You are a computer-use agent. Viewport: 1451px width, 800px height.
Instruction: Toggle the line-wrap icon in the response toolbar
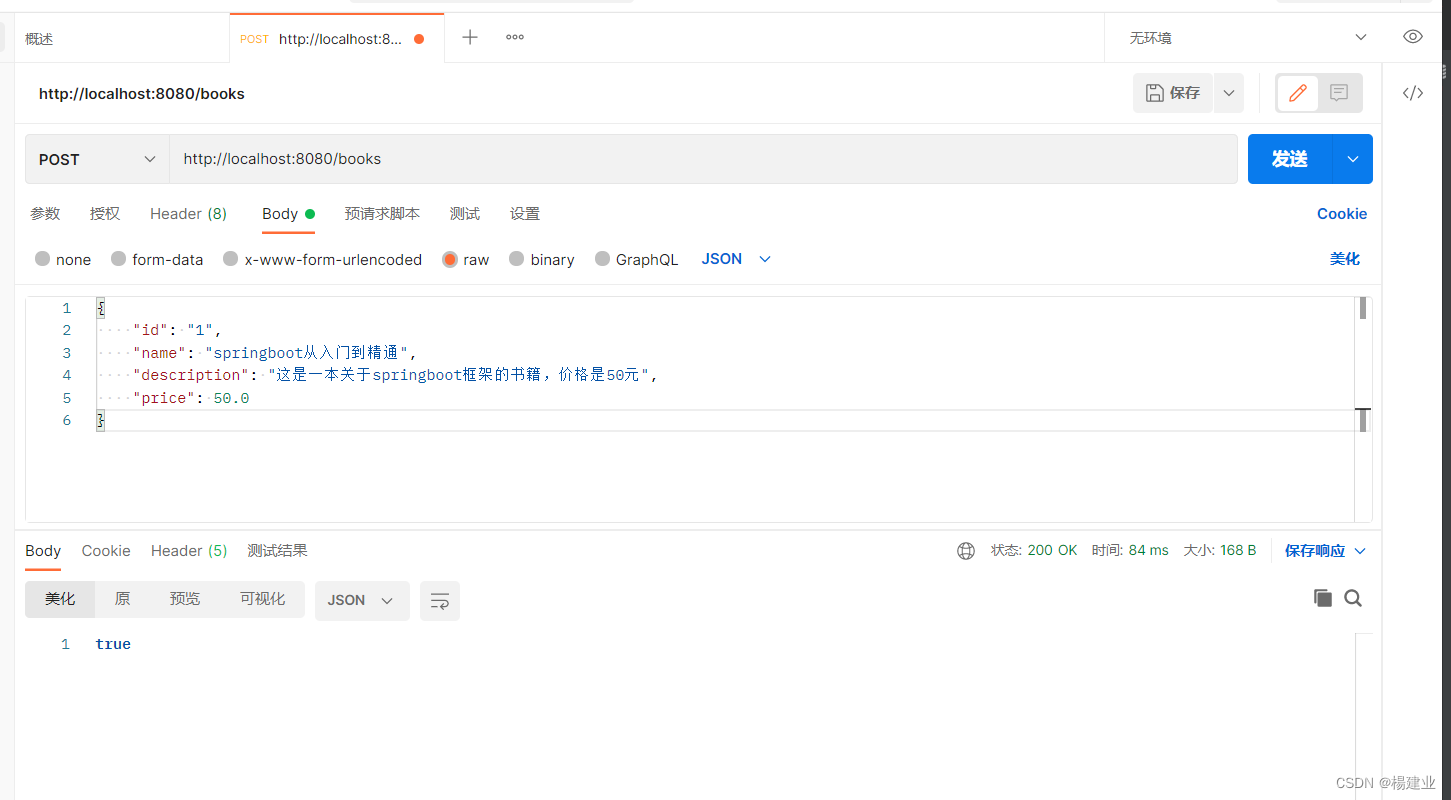point(440,600)
